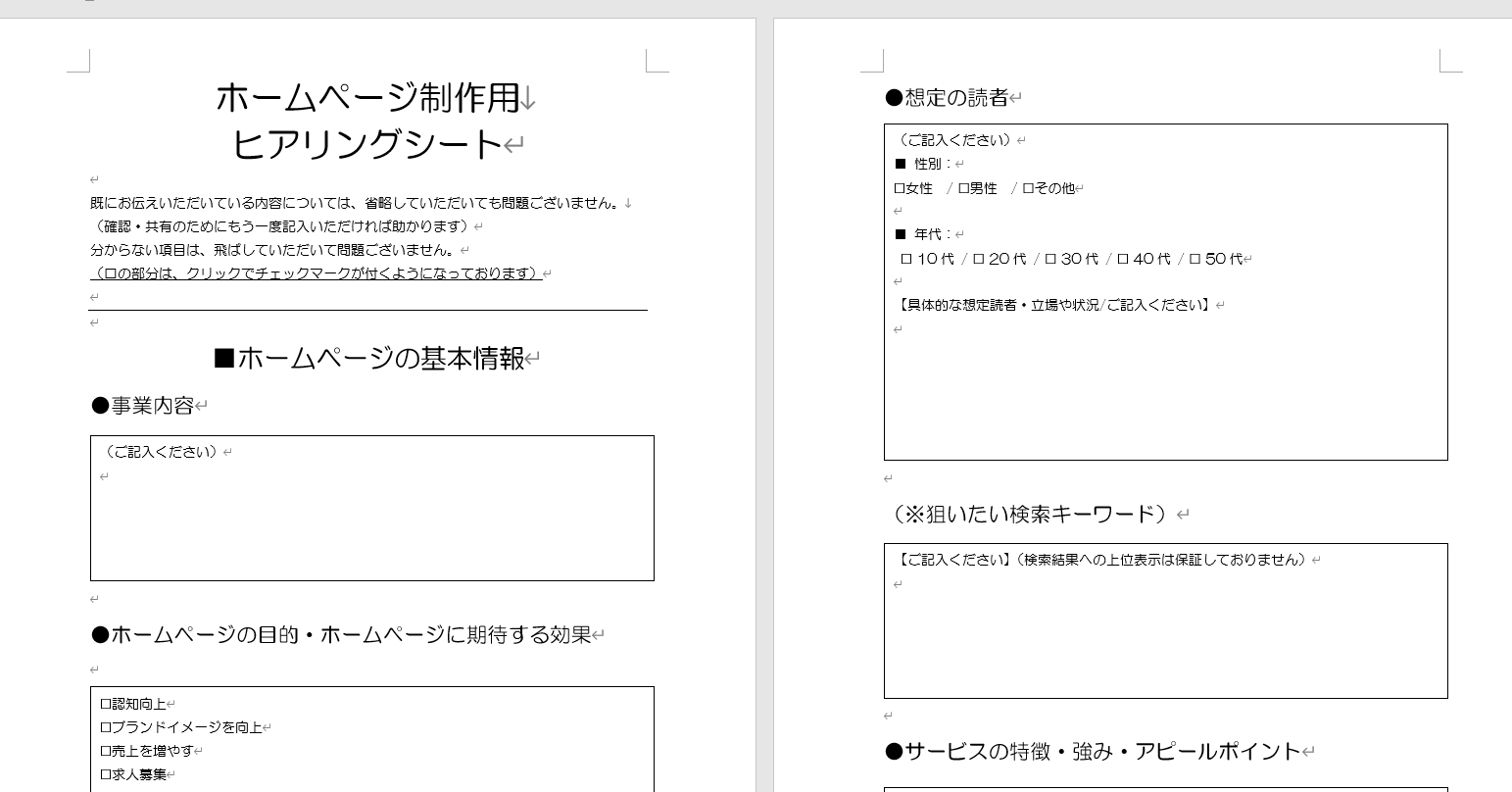The image size is (1512, 792).
Task: Toggle the 30代 age checkbox
Action: 1050,259
